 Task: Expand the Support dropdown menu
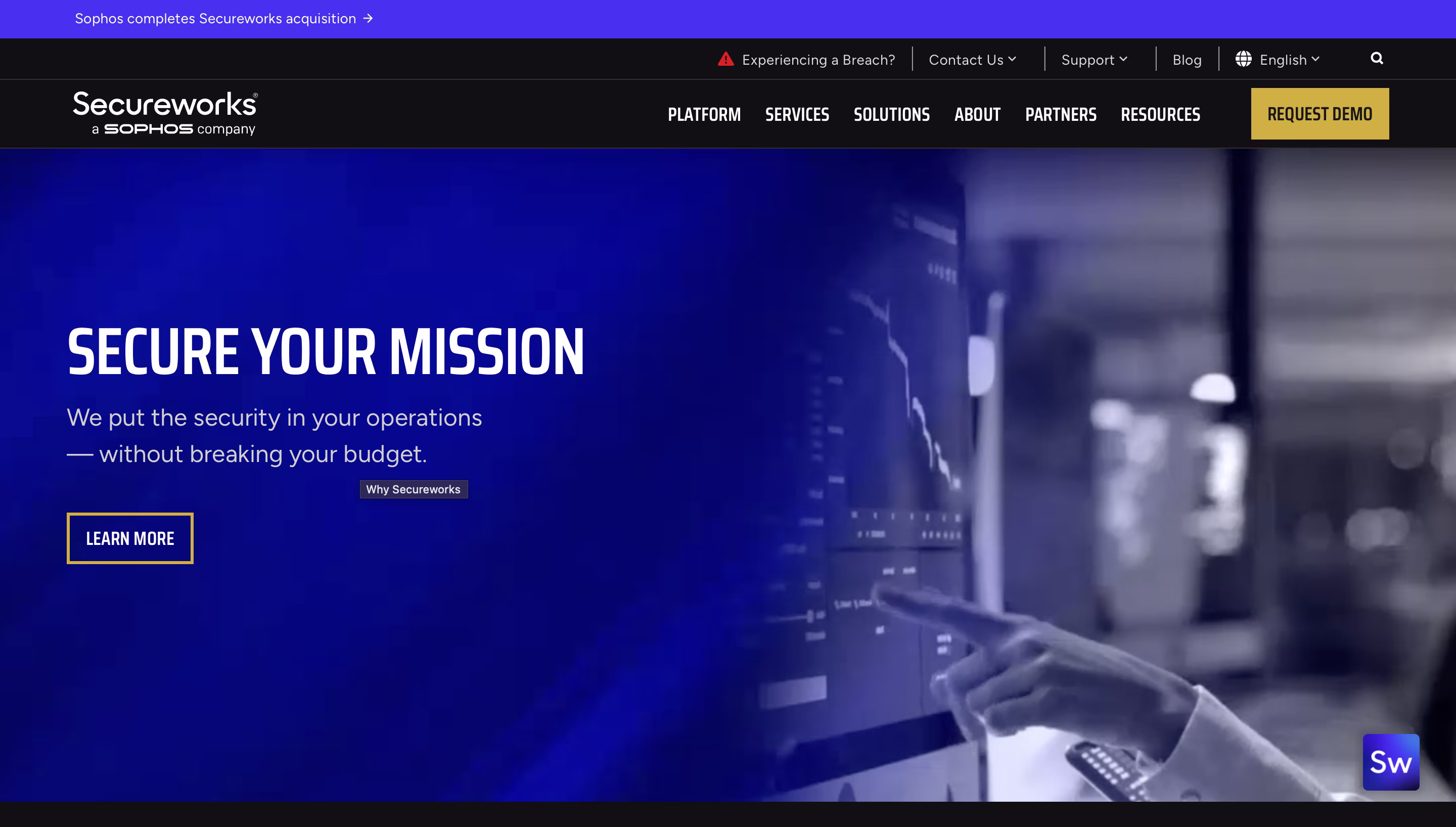(x=1094, y=60)
